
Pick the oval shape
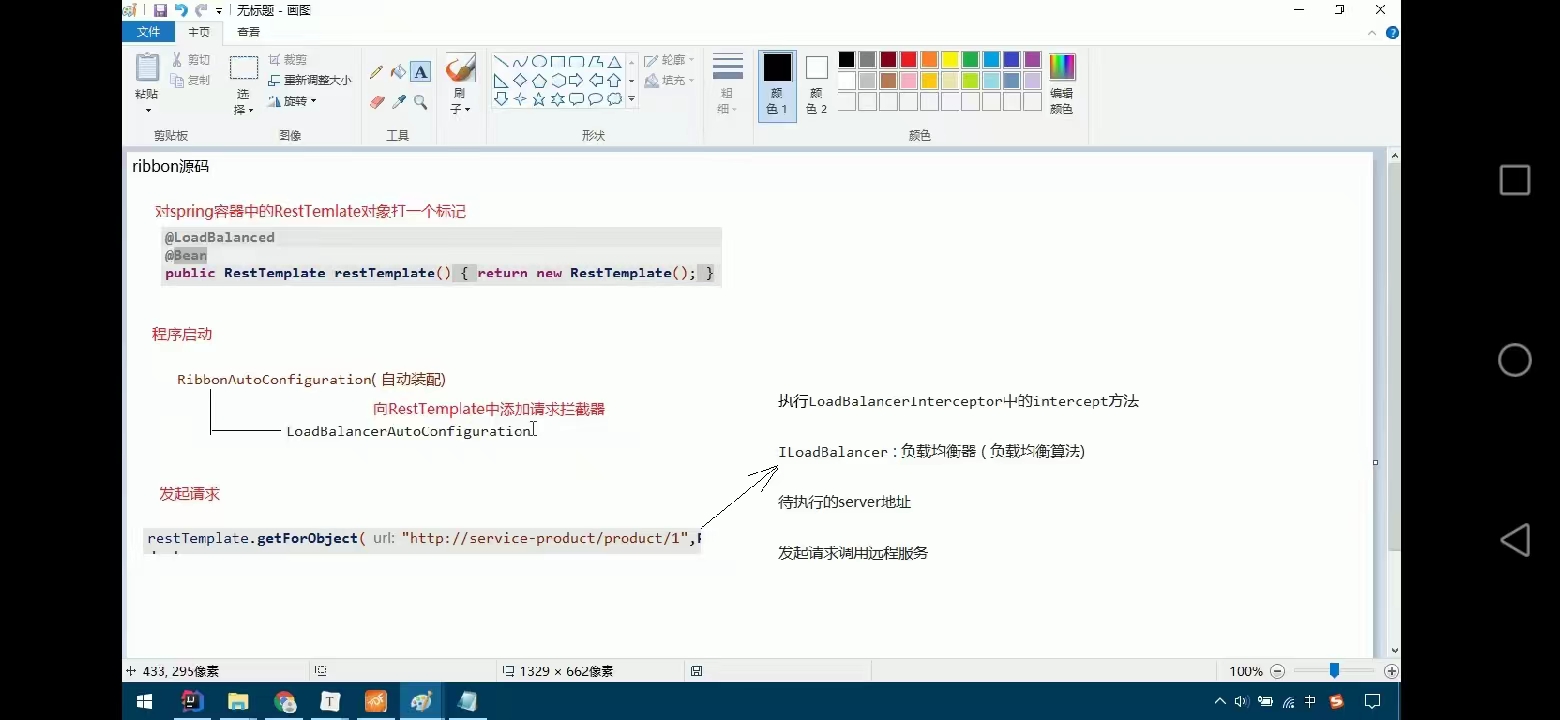[539, 62]
